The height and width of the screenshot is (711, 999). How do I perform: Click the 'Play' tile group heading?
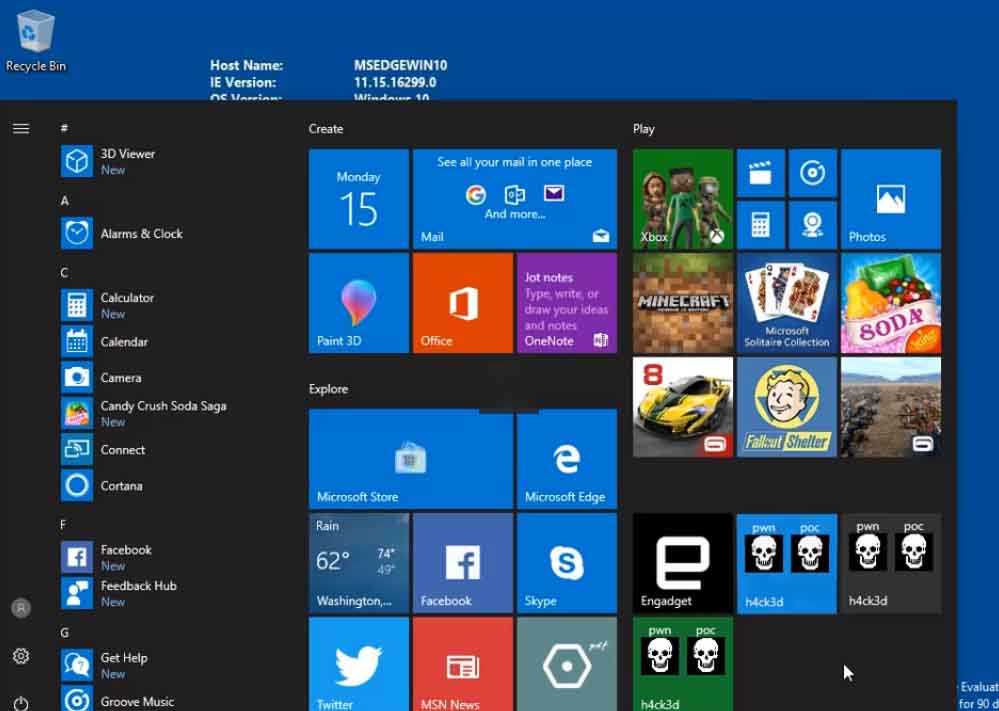coord(643,129)
